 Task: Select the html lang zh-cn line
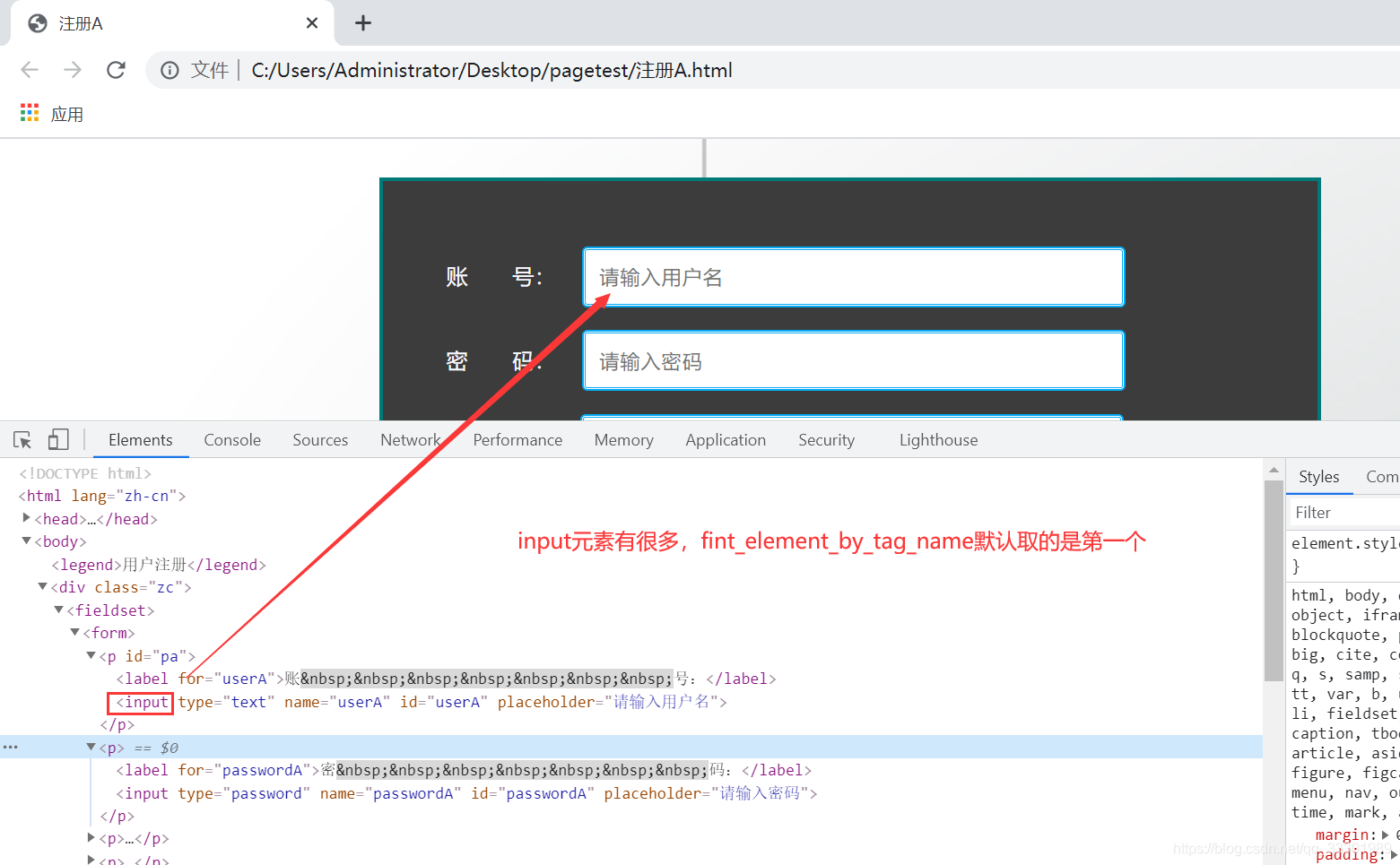pyautogui.click(x=102, y=496)
